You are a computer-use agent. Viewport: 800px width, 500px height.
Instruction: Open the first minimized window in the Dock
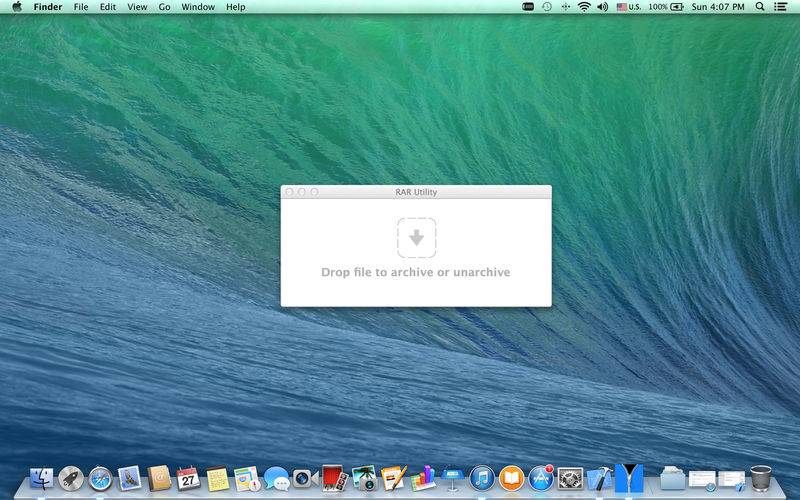coord(703,480)
